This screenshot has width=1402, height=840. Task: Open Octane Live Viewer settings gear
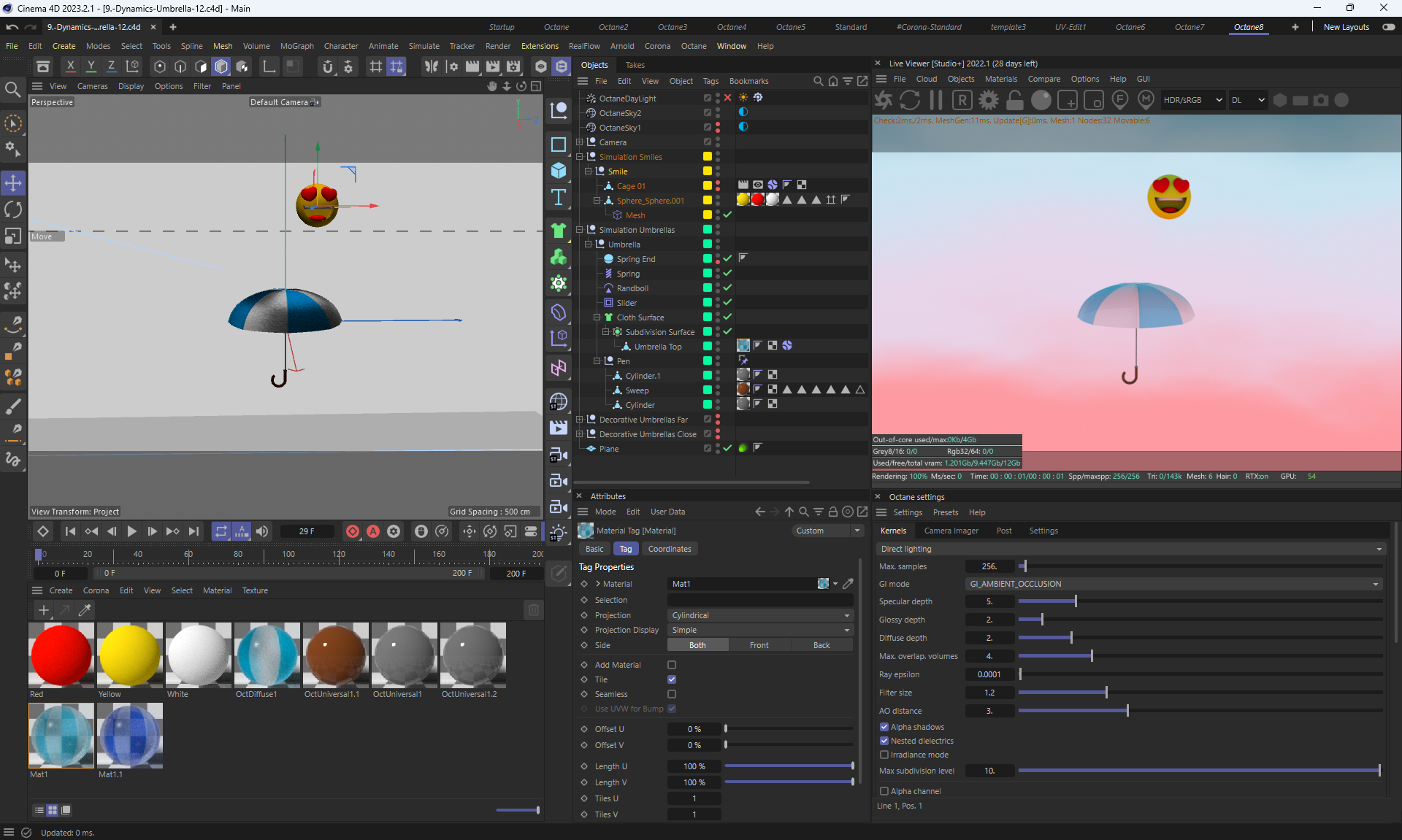(x=989, y=100)
